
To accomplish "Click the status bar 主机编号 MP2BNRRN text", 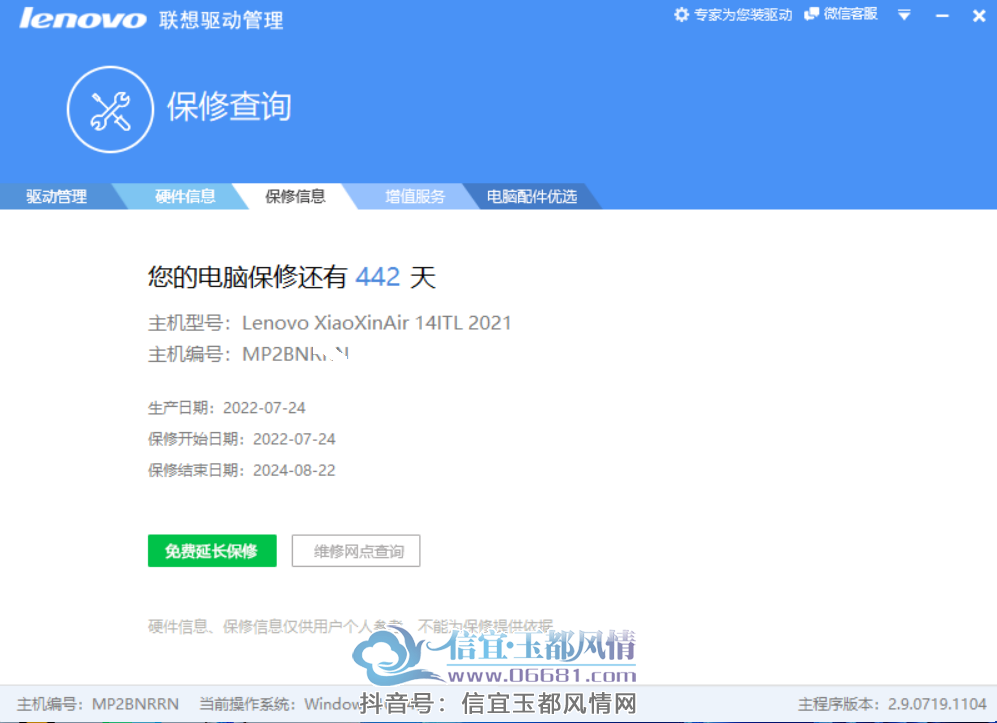I will tap(98, 704).
